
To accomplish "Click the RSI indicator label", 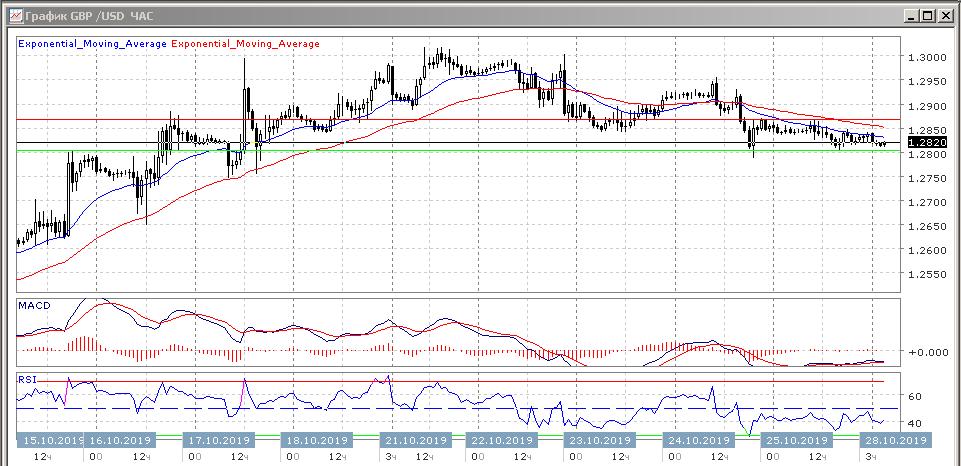I will point(29,379).
